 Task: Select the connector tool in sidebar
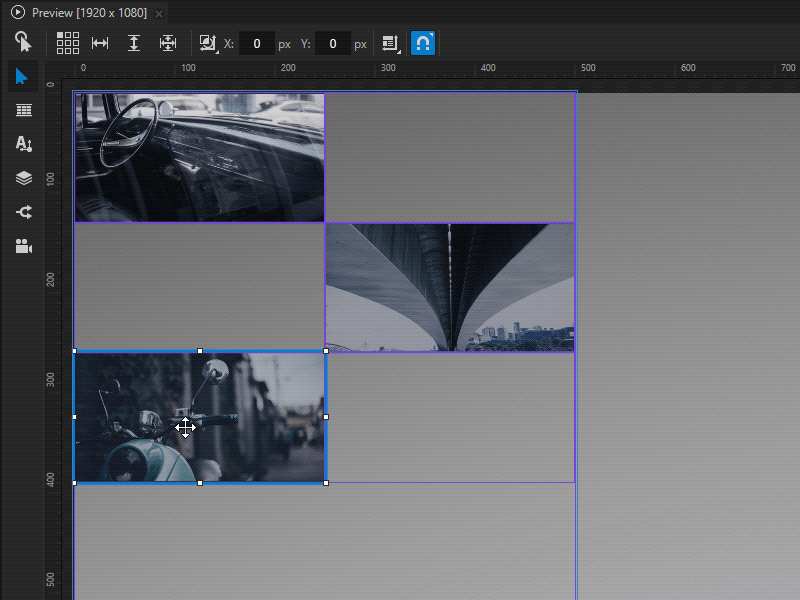[23, 212]
